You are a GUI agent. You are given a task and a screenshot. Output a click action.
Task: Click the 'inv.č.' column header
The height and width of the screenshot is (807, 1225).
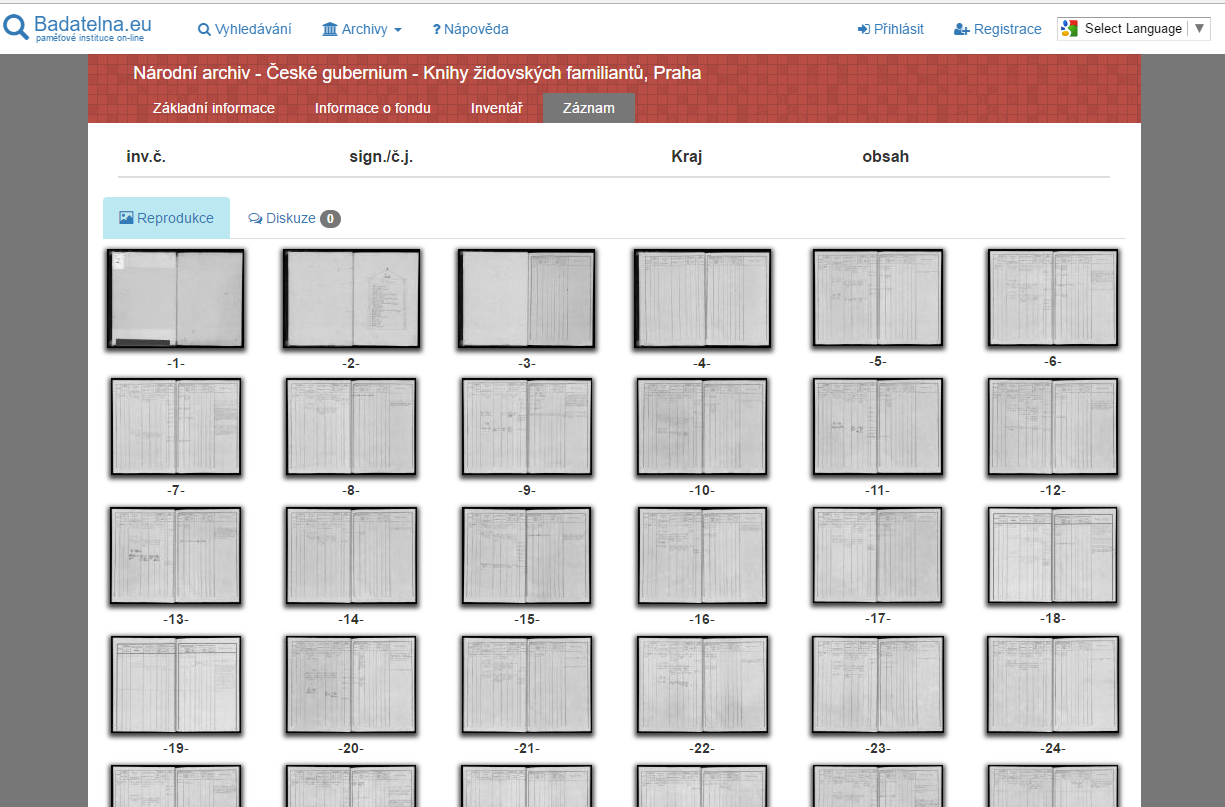(x=145, y=157)
